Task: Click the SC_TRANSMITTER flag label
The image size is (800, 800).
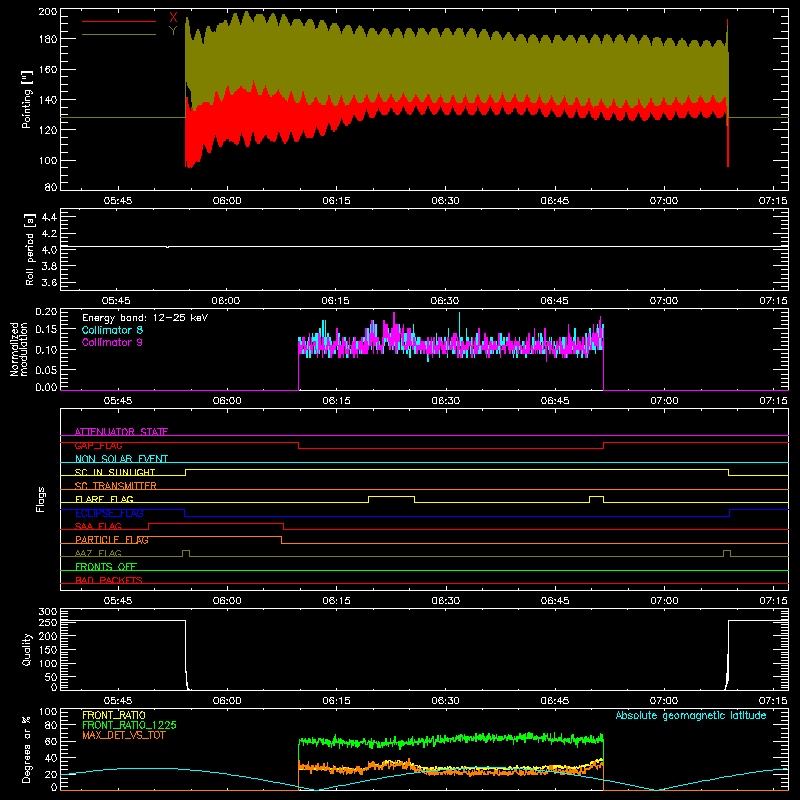Action: 116,486
